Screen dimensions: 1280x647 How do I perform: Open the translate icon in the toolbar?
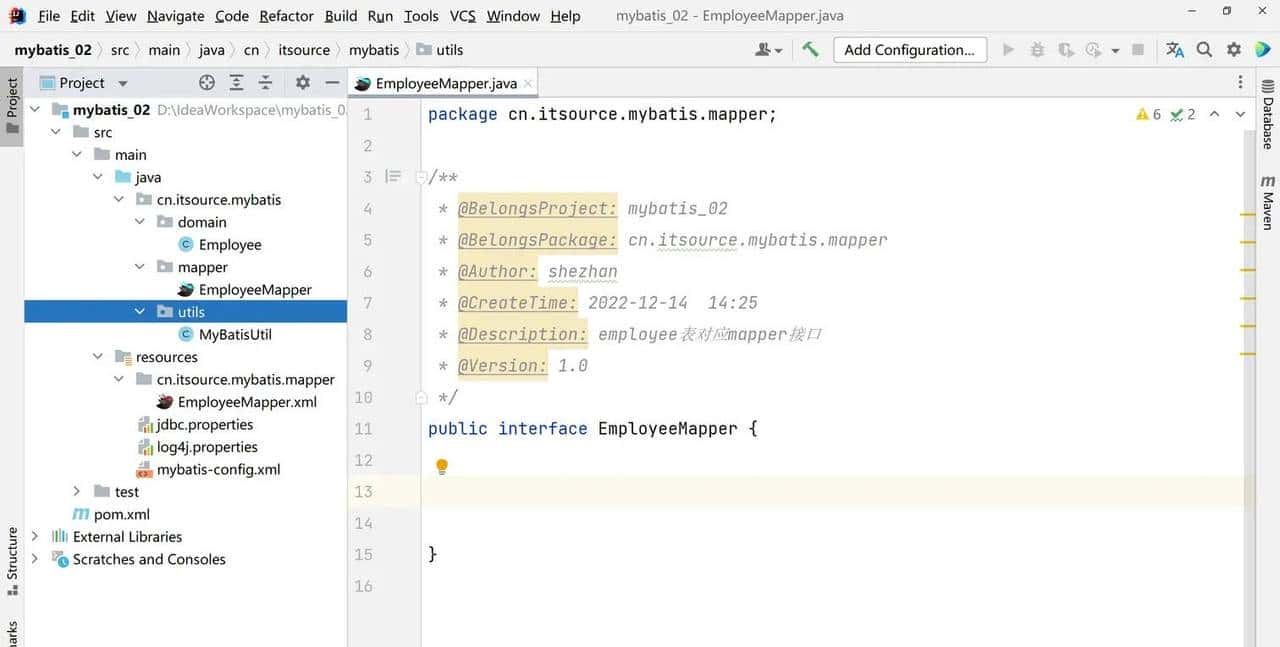(1175, 50)
